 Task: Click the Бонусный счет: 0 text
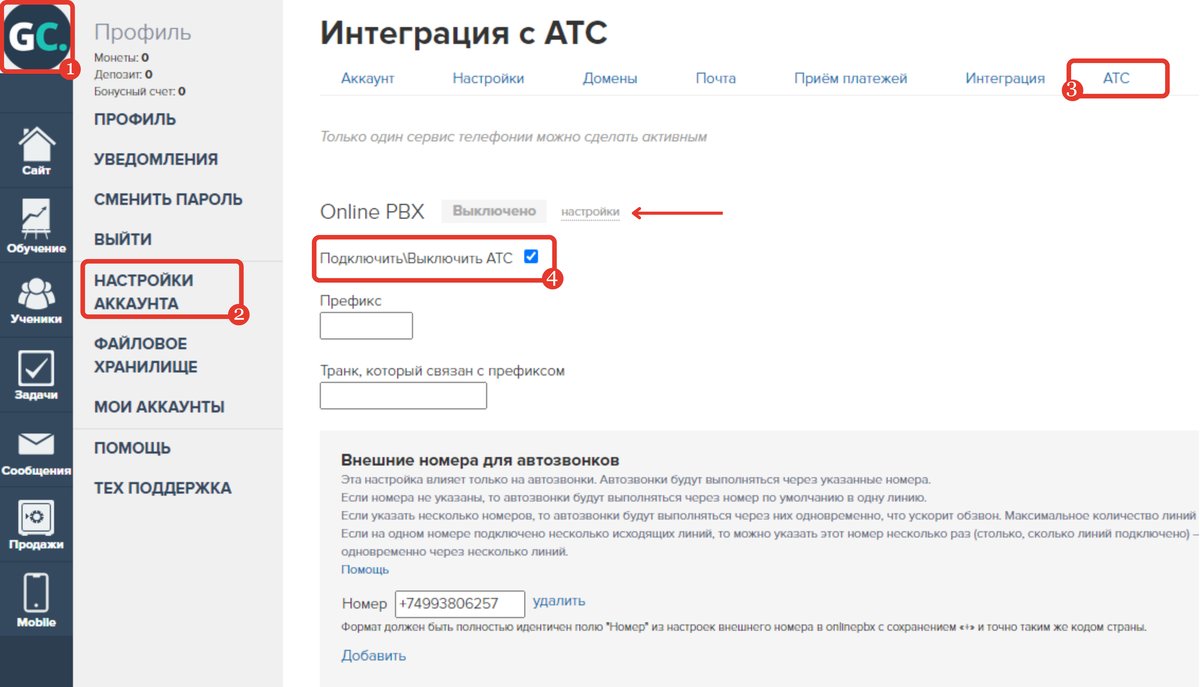(x=140, y=91)
